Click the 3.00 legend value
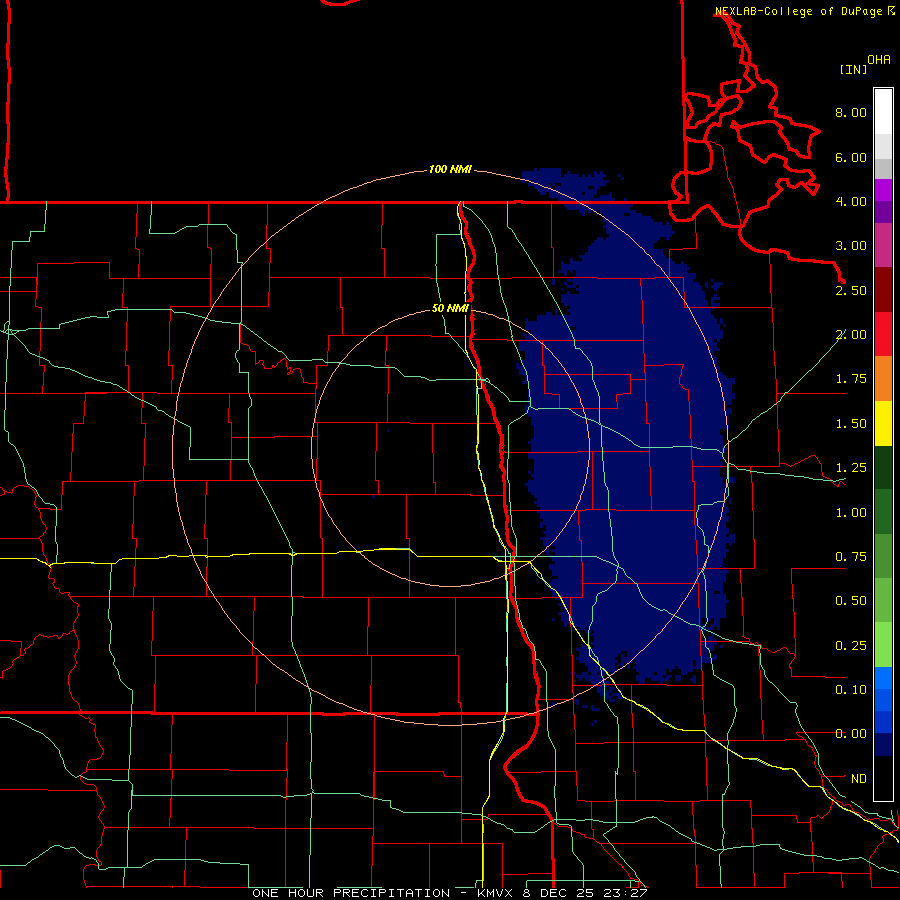The height and width of the screenshot is (900, 900). click(851, 246)
